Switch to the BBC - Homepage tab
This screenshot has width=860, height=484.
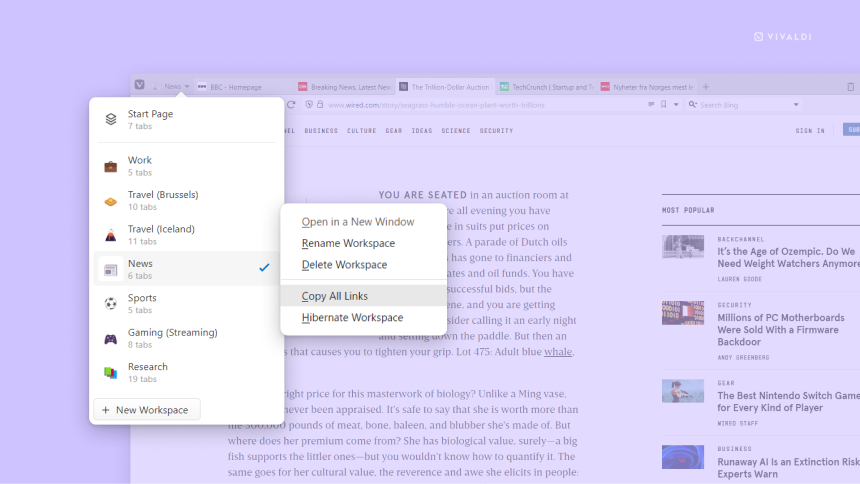pos(243,87)
